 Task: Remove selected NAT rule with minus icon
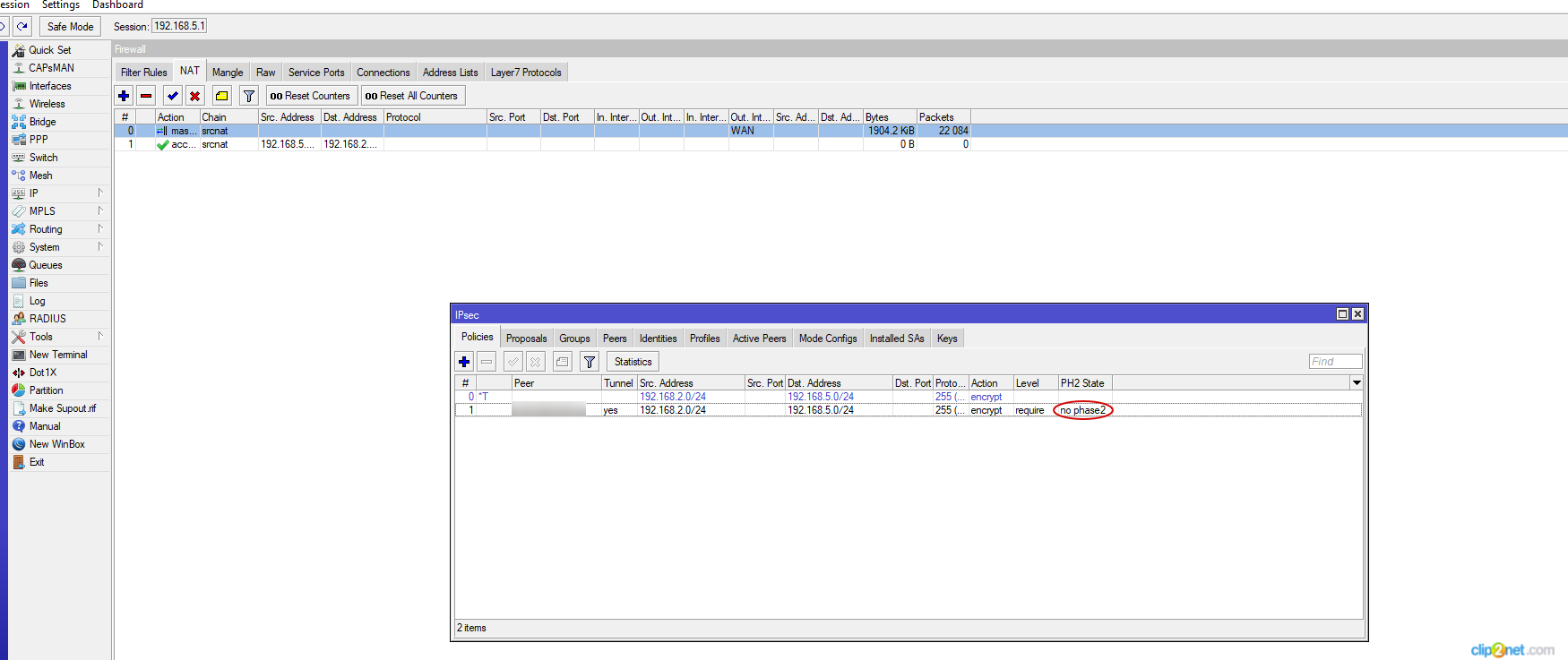click(x=146, y=96)
